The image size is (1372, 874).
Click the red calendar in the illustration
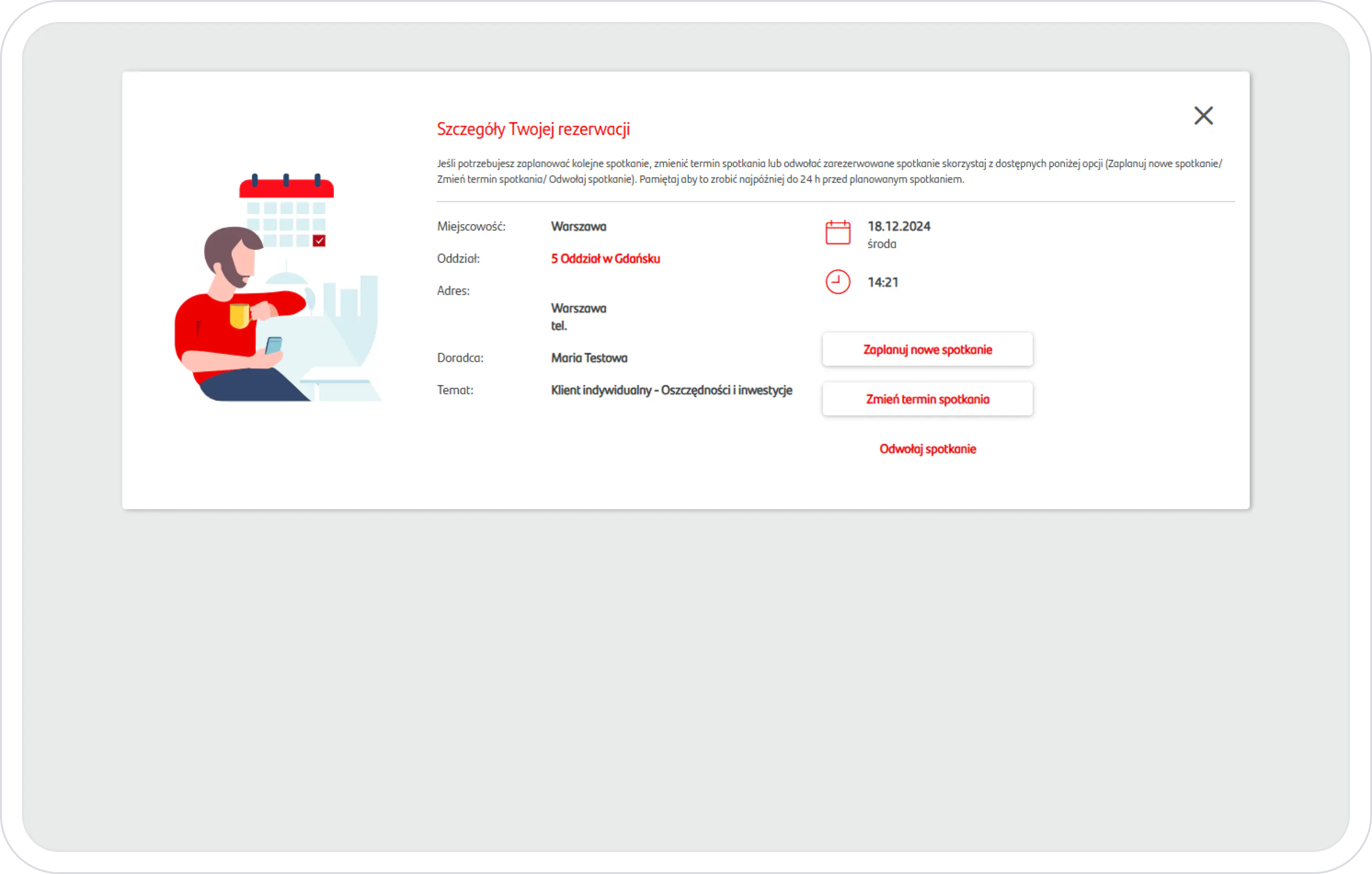[x=286, y=189]
